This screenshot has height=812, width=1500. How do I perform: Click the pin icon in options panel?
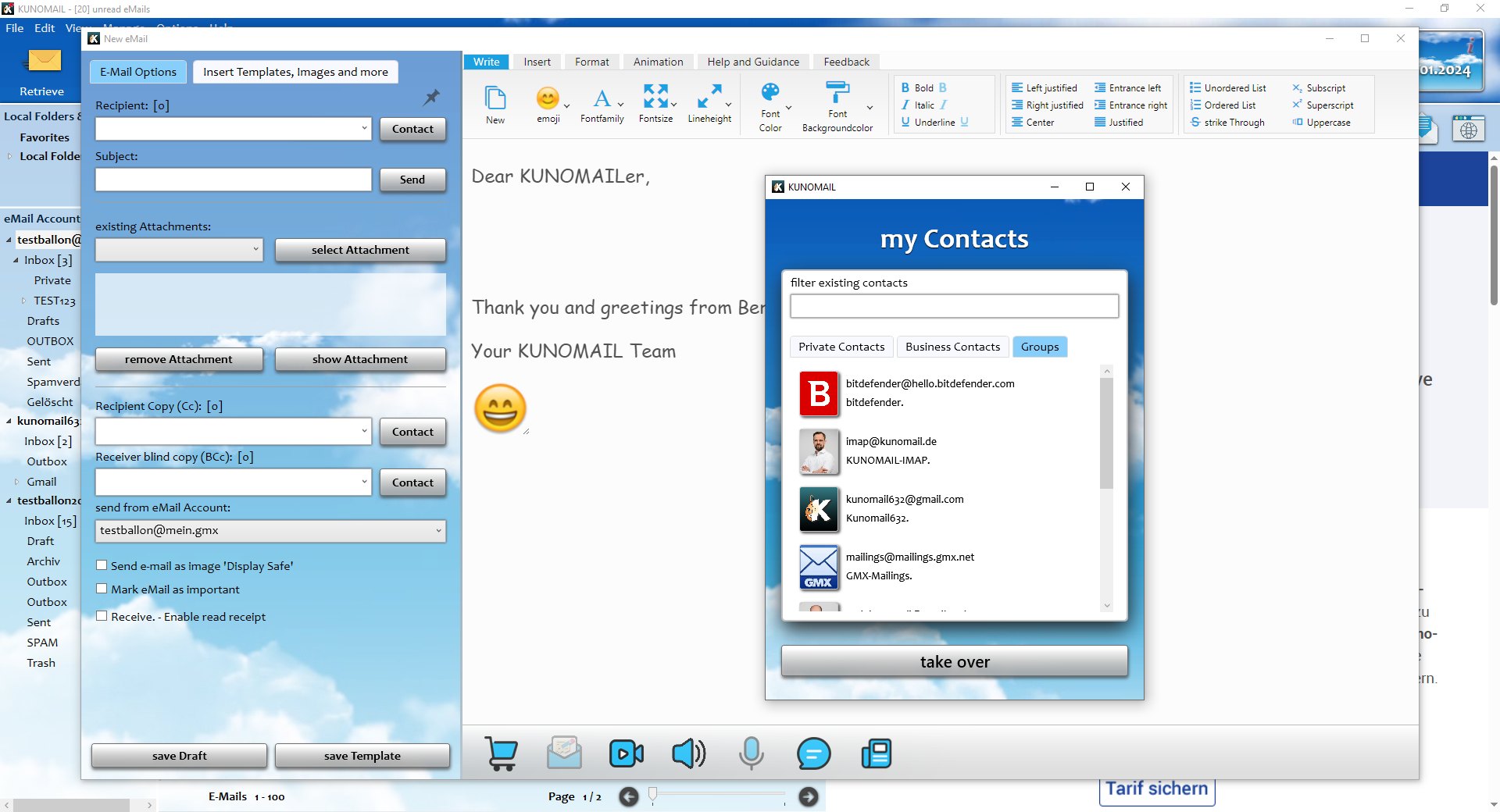click(431, 98)
